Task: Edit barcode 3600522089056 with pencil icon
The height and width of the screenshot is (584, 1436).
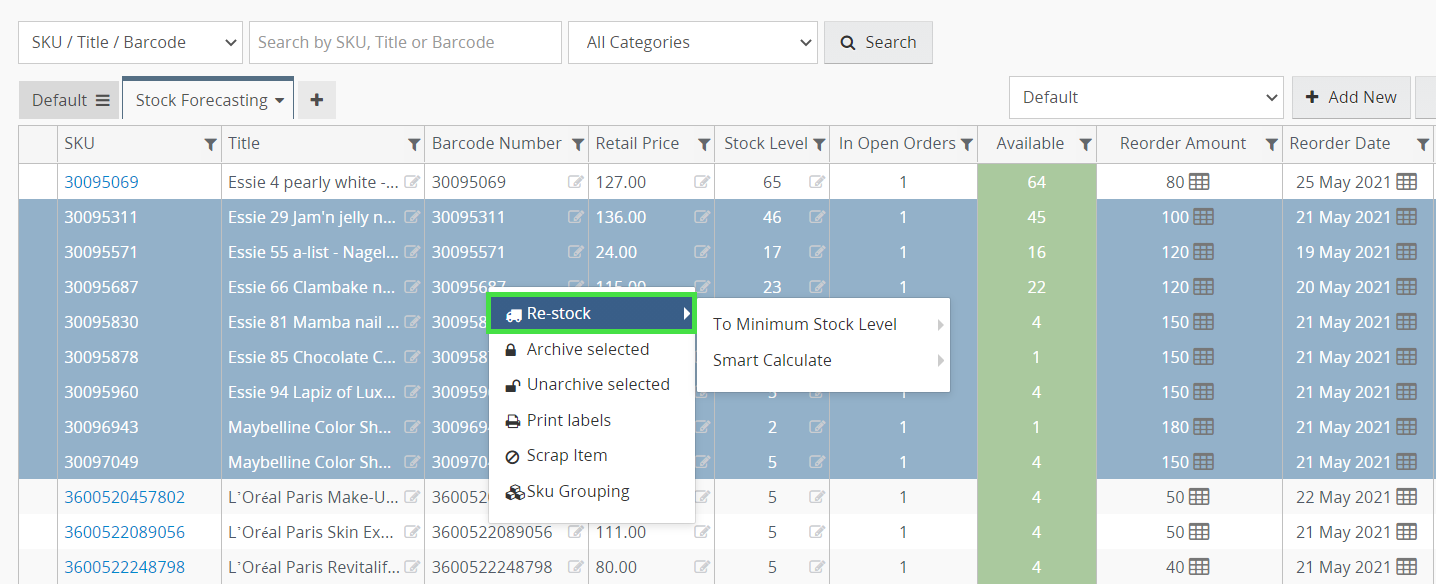Action: (576, 532)
